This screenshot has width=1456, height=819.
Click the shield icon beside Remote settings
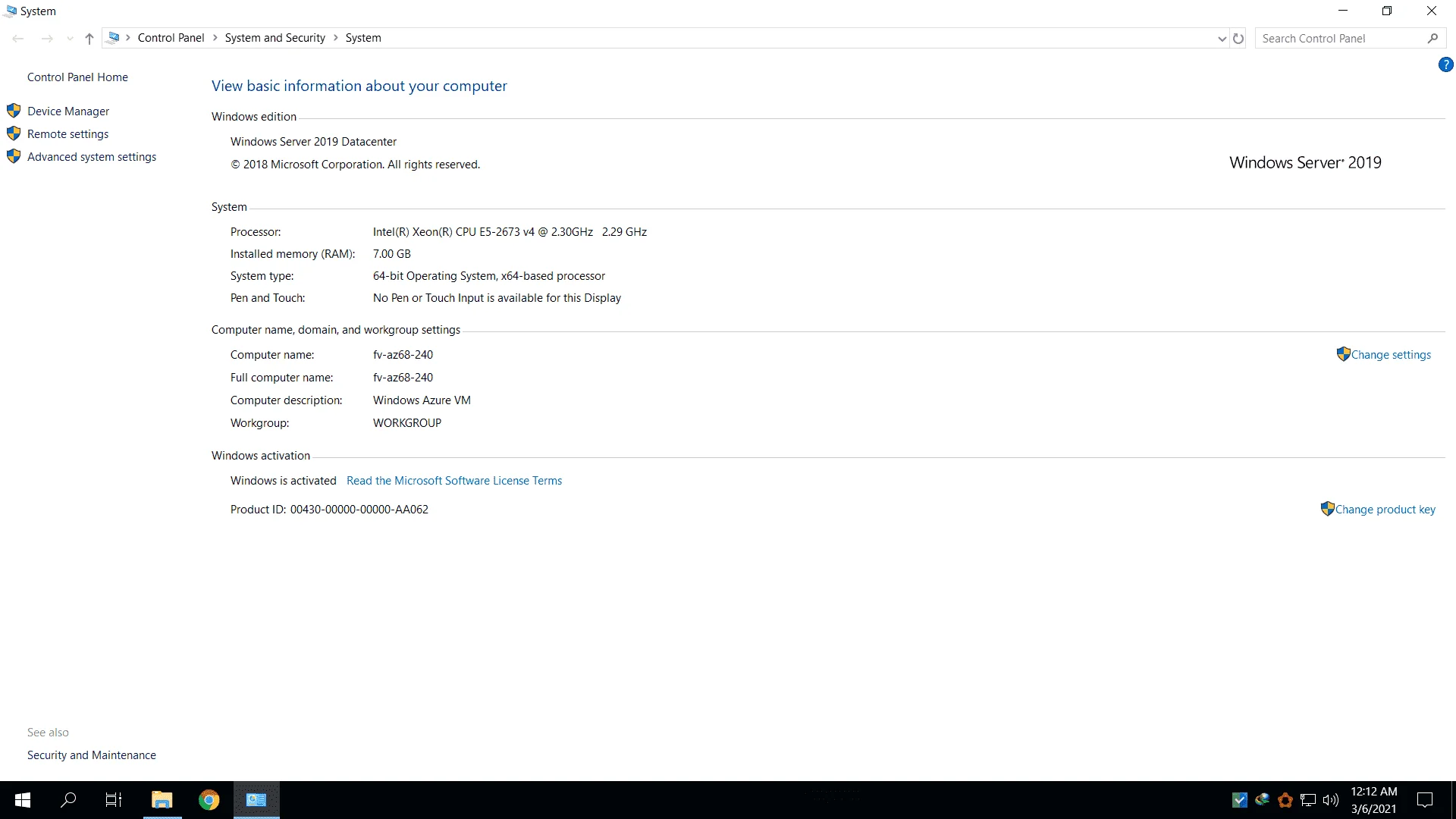(14, 133)
